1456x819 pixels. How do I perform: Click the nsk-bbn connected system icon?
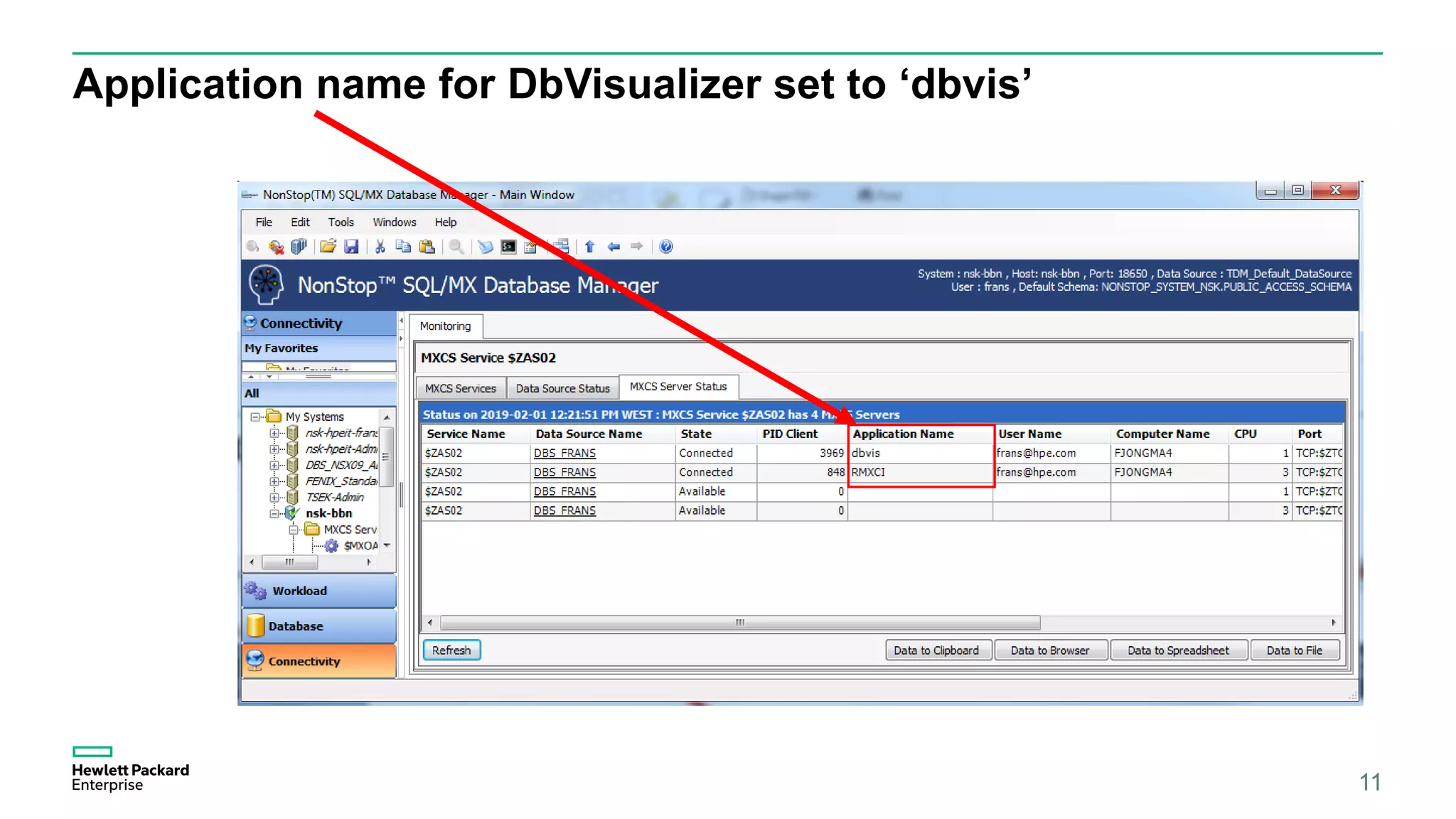pyautogui.click(x=292, y=513)
